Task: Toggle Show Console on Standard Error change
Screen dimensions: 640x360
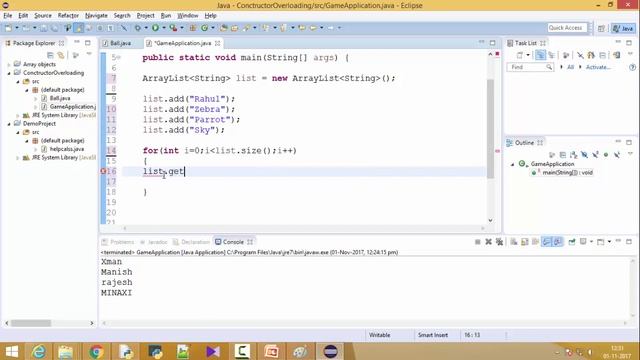Action: tap(558, 242)
